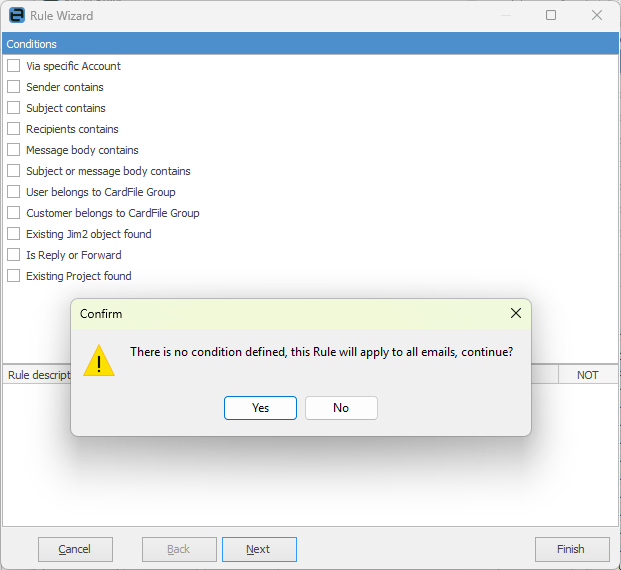The width and height of the screenshot is (621, 570).
Task: Enable the Sender contains condition
Action: pyautogui.click(x=13, y=87)
